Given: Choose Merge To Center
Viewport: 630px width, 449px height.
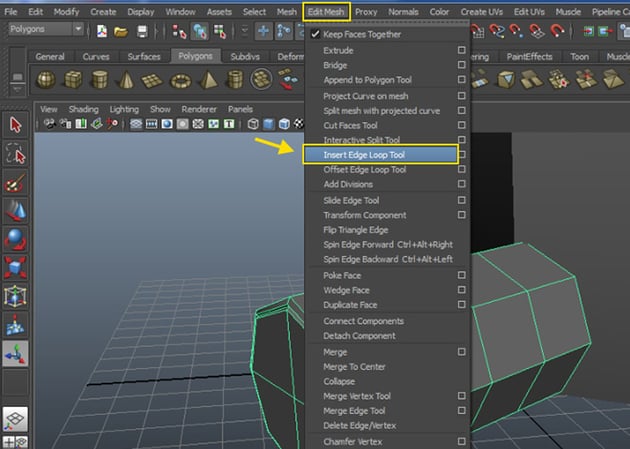Looking at the screenshot, I should click(354, 367).
